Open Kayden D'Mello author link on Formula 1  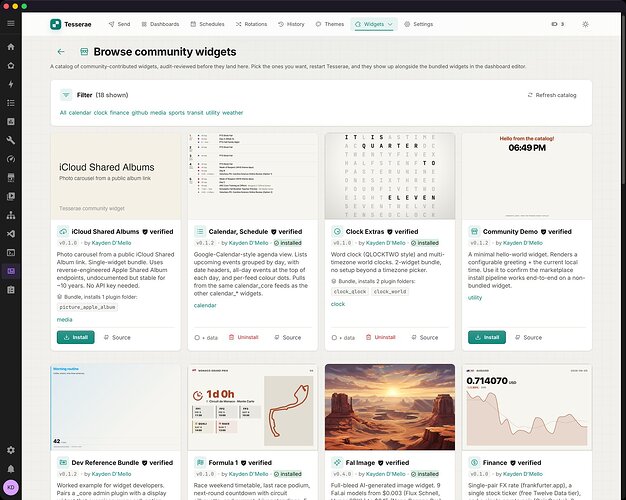[x=248, y=474]
